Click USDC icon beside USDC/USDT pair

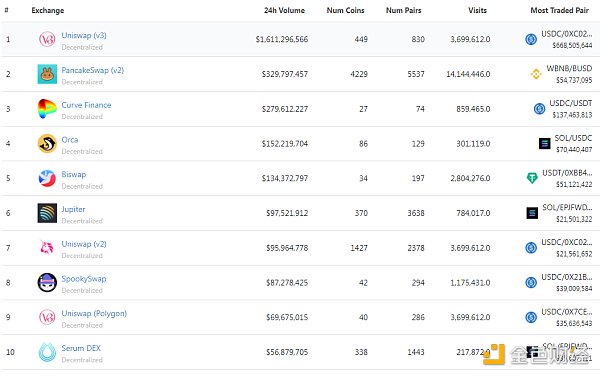pyautogui.click(x=539, y=109)
